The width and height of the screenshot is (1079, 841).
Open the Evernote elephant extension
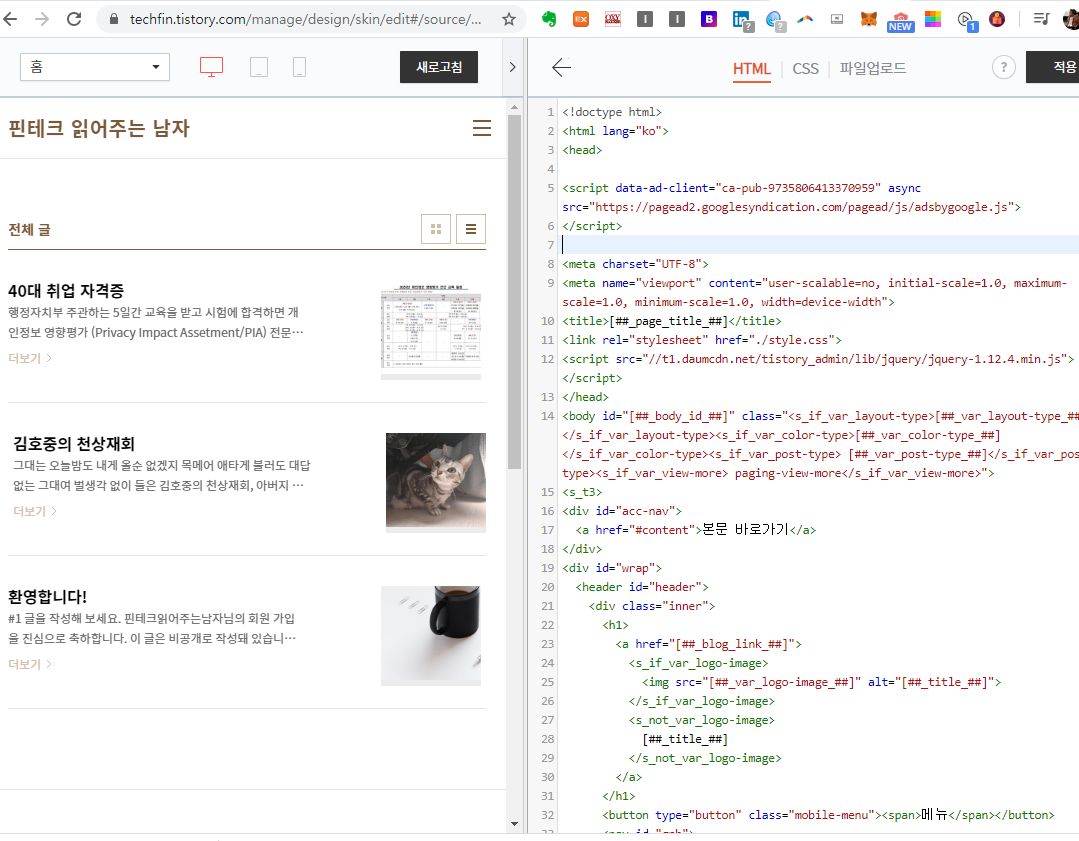coord(548,19)
